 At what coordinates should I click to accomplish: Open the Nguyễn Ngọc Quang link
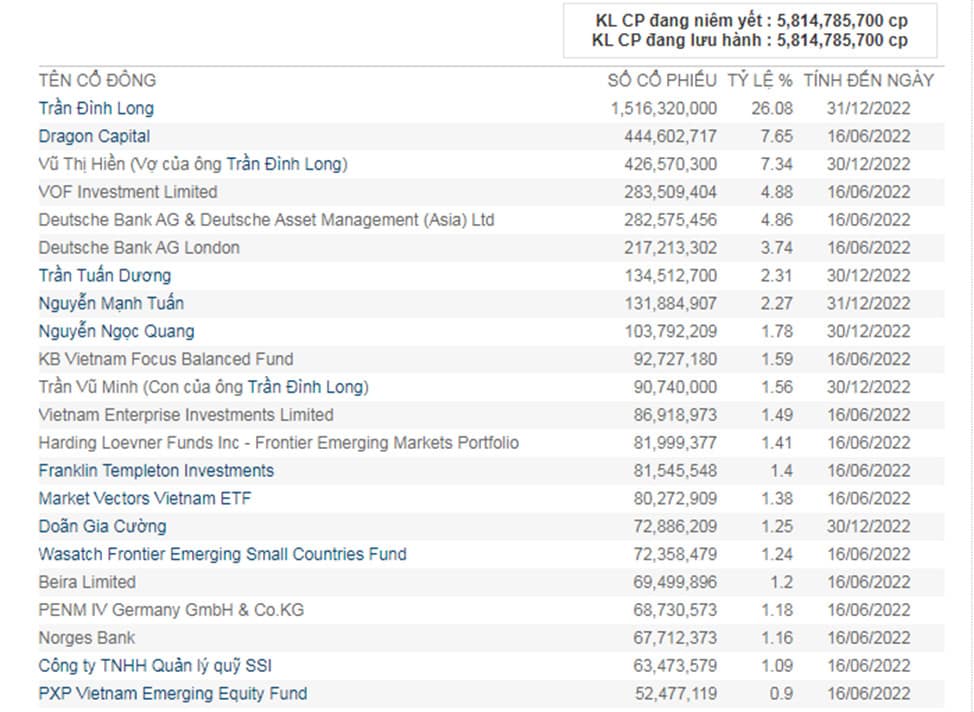(117, 331)
